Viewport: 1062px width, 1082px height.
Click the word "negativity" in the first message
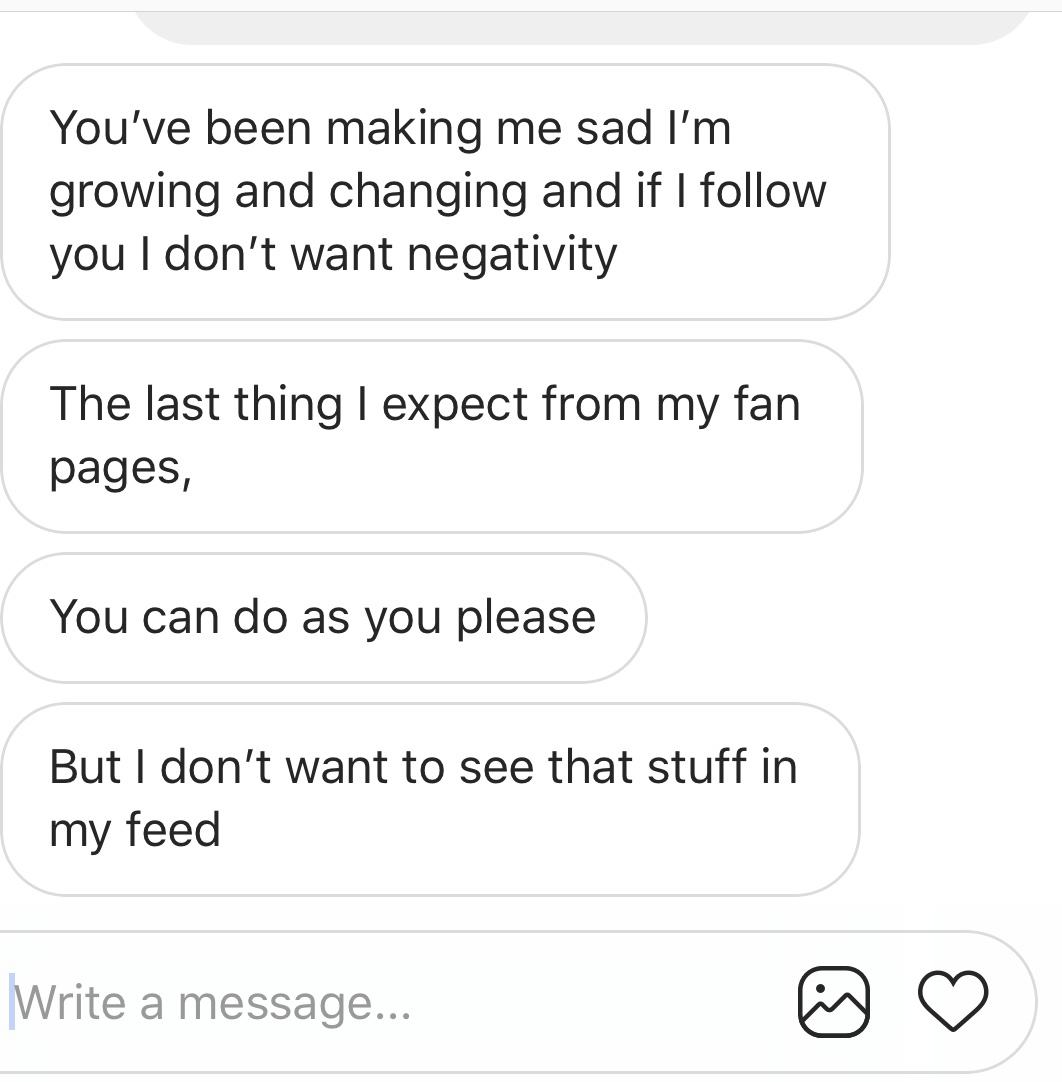(512, 254)
